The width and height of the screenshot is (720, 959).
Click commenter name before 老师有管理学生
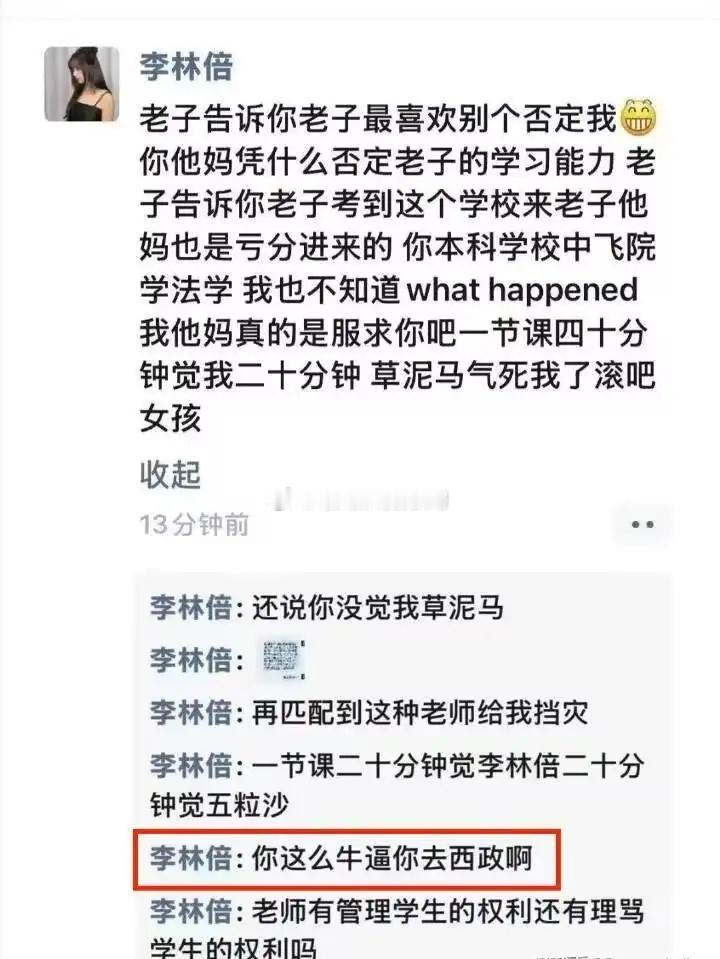191,911
